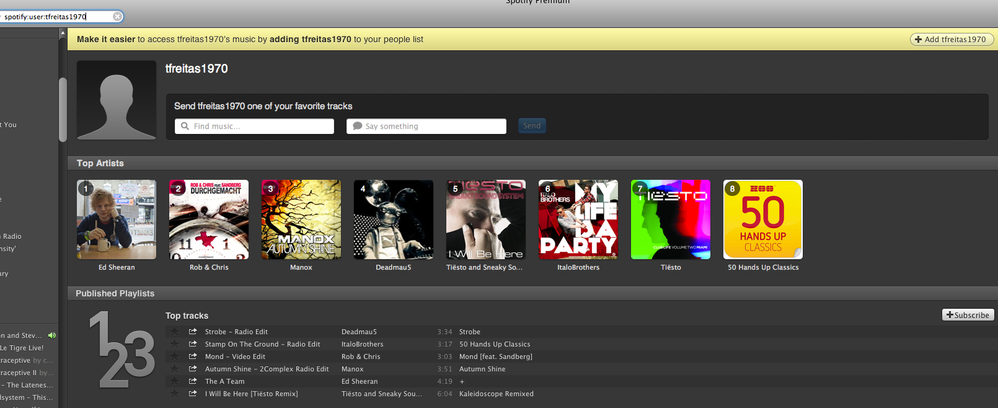Click the sidebar scrollbar up arrow
This screenshot has width=998, height=408.
pyautogui.click(x=62, y=32)
